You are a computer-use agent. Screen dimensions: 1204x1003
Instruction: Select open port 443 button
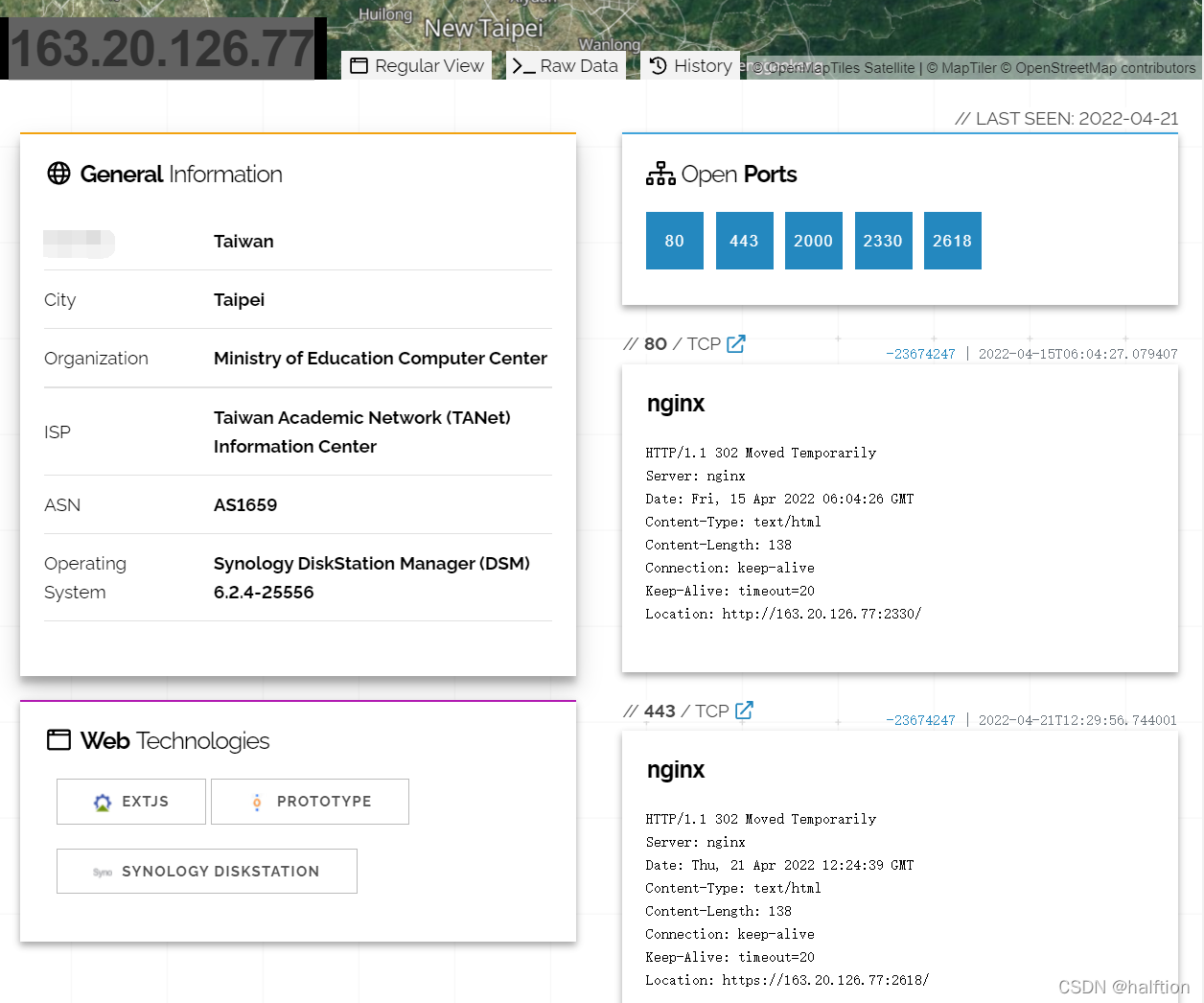pyautogui.click(x=744, y=241)
